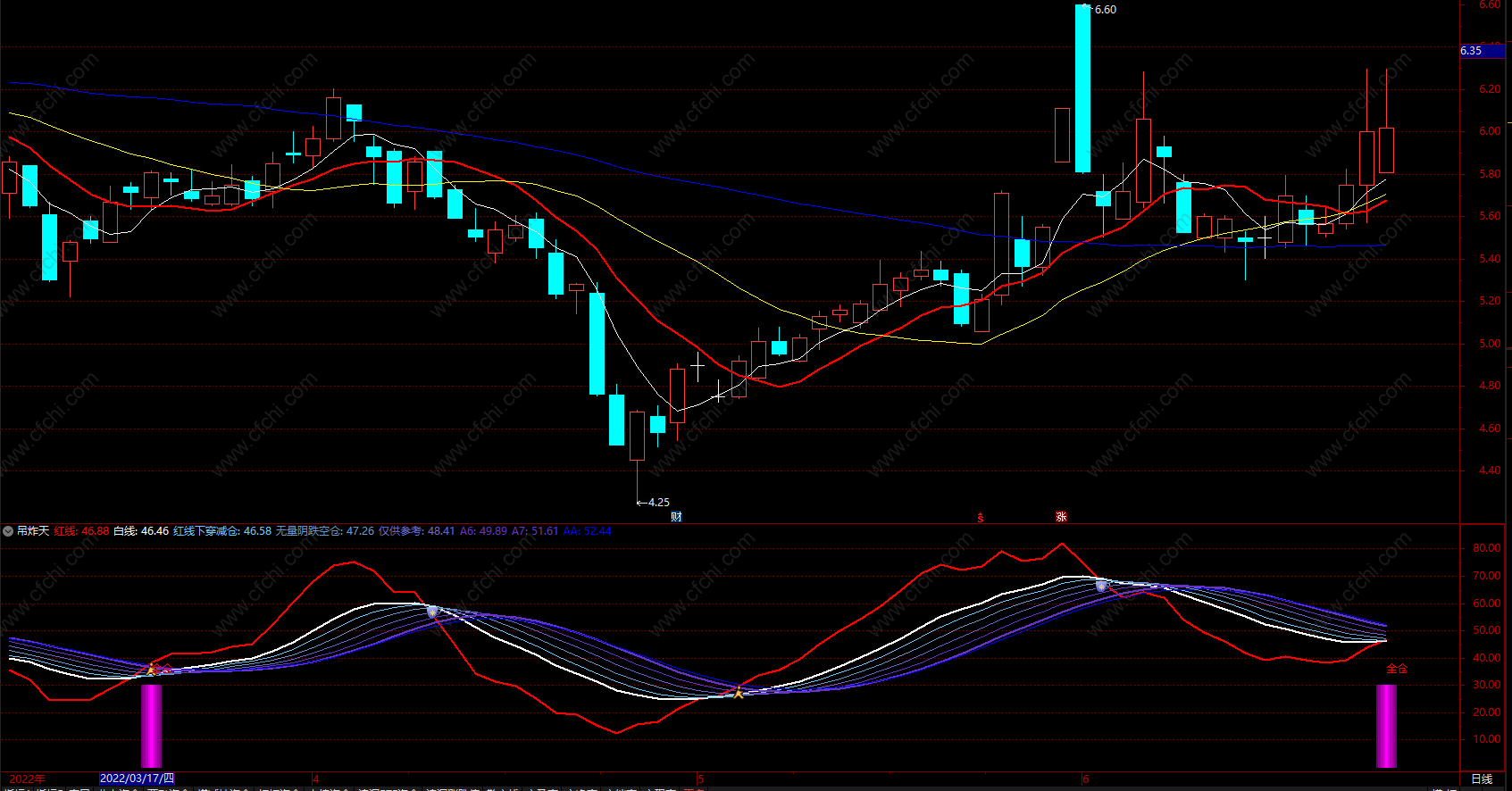The image size is (1512, 791).
Task: Click 红线下穿减仓: 46.58 label
Action: (x=222, y=531)
